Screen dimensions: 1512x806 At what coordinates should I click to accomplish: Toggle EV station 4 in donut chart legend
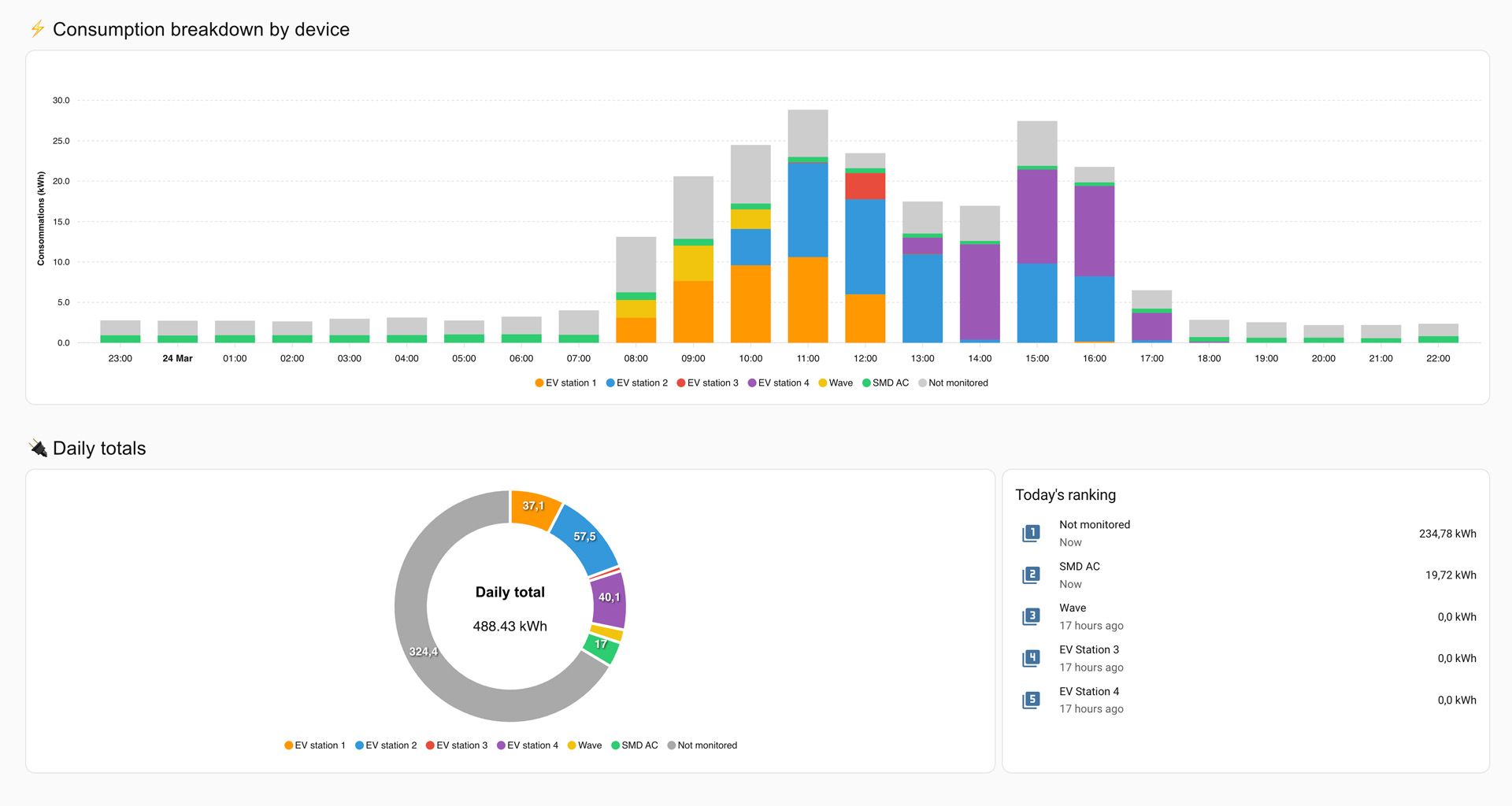point(528,745)
